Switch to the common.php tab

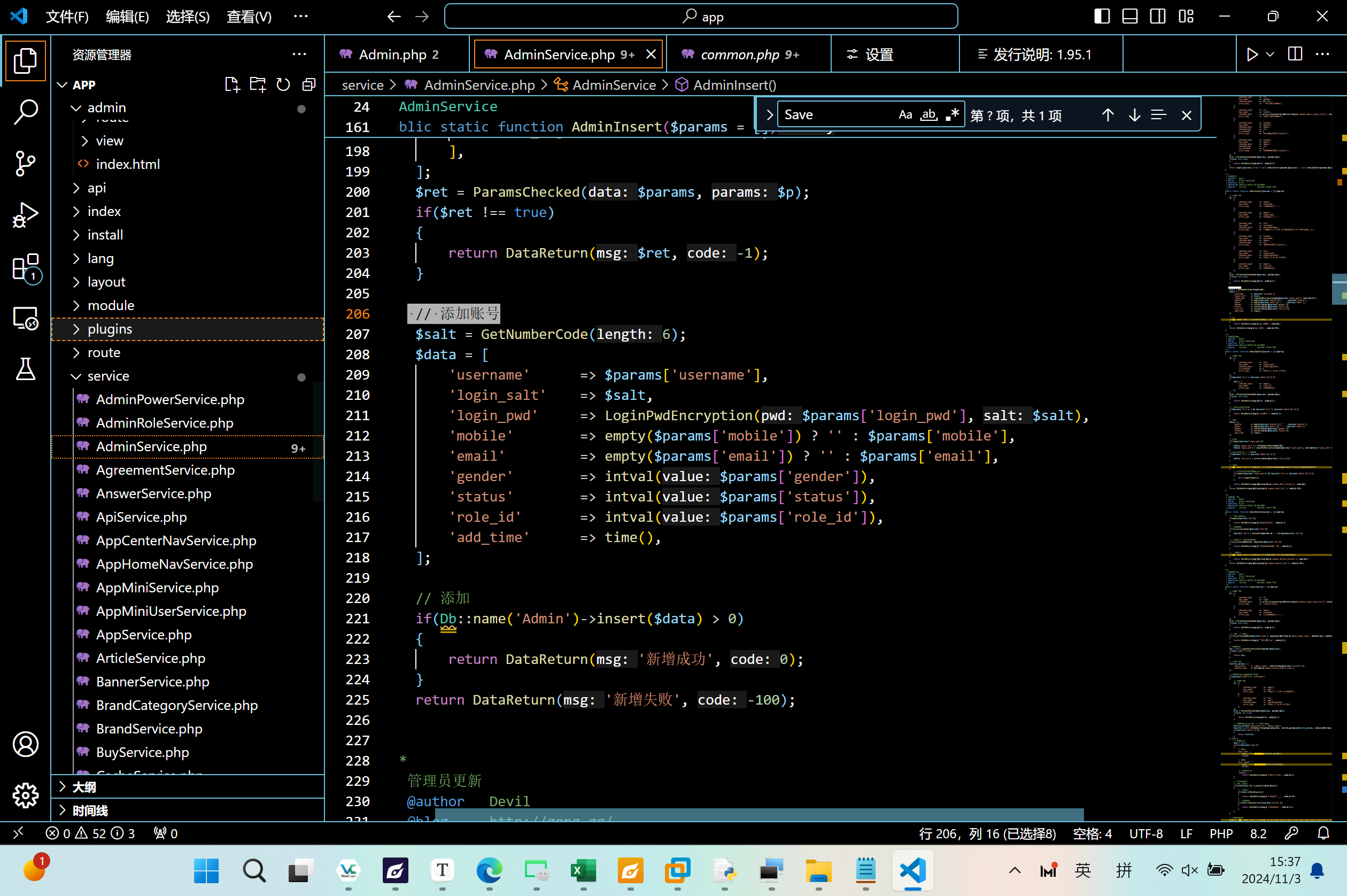tap(748, 55)
